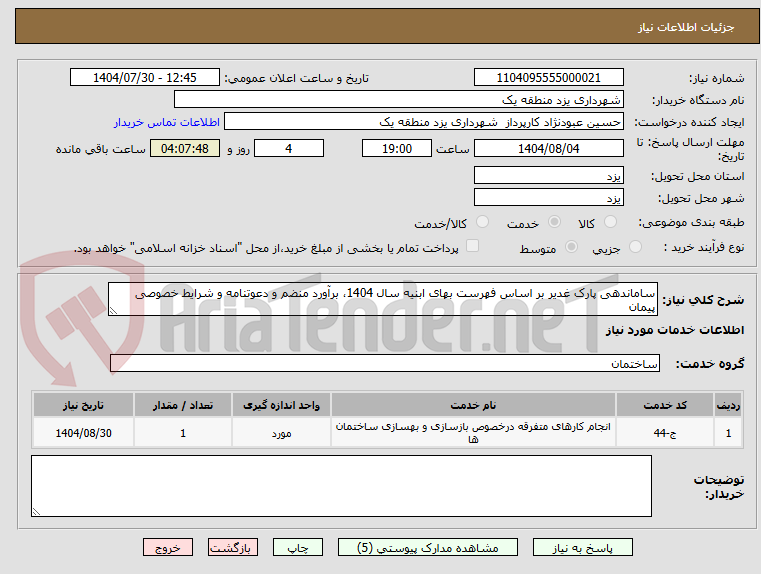
Task: Click the طبقه بندی موضوعی label
Action: tap(691, 222)
